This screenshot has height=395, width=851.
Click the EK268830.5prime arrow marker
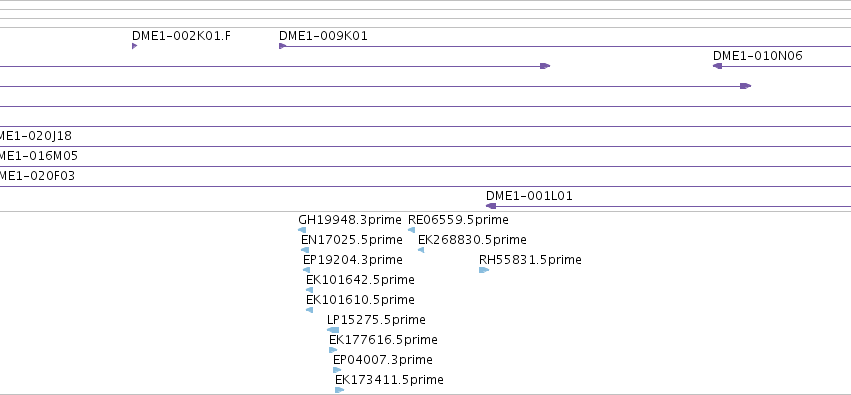[421, 250]
